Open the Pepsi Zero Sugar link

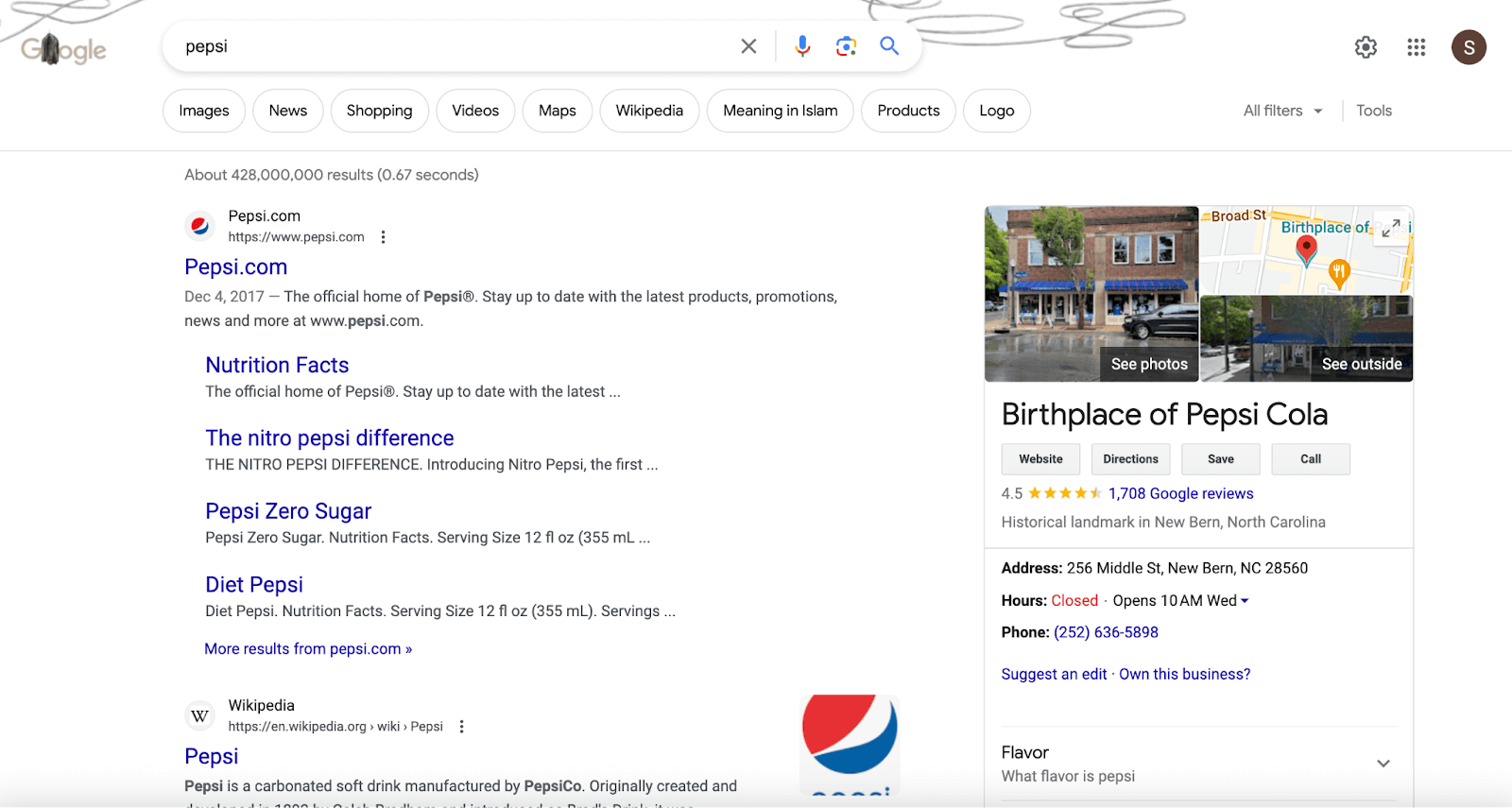288,511
